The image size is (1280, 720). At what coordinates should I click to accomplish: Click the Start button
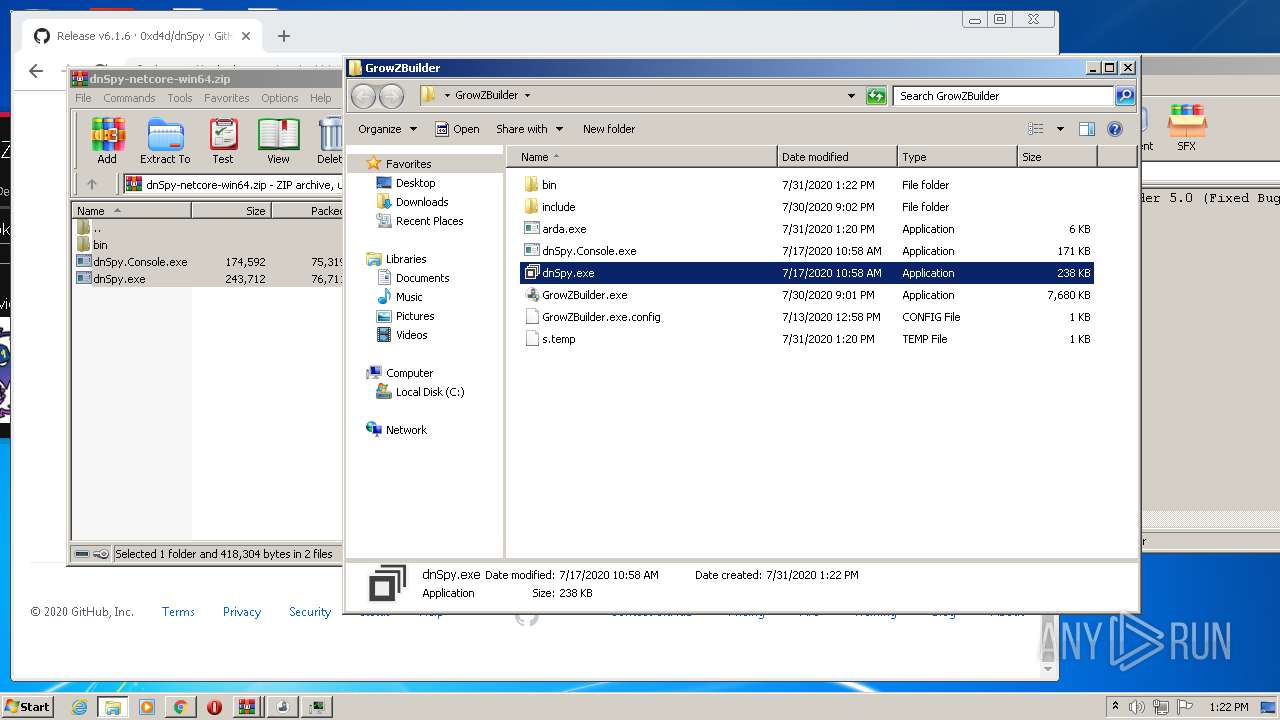27,707
